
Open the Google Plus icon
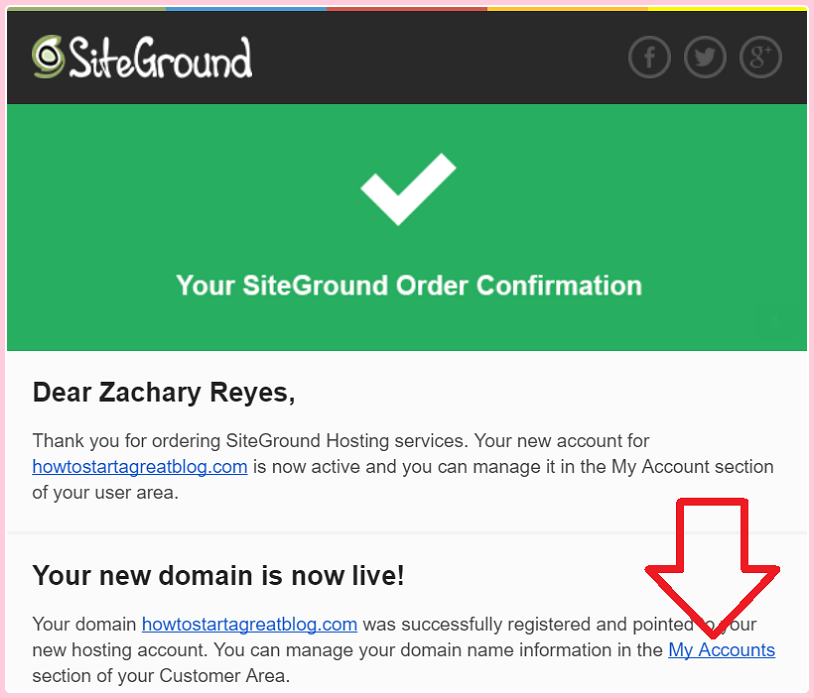(760, 57)
